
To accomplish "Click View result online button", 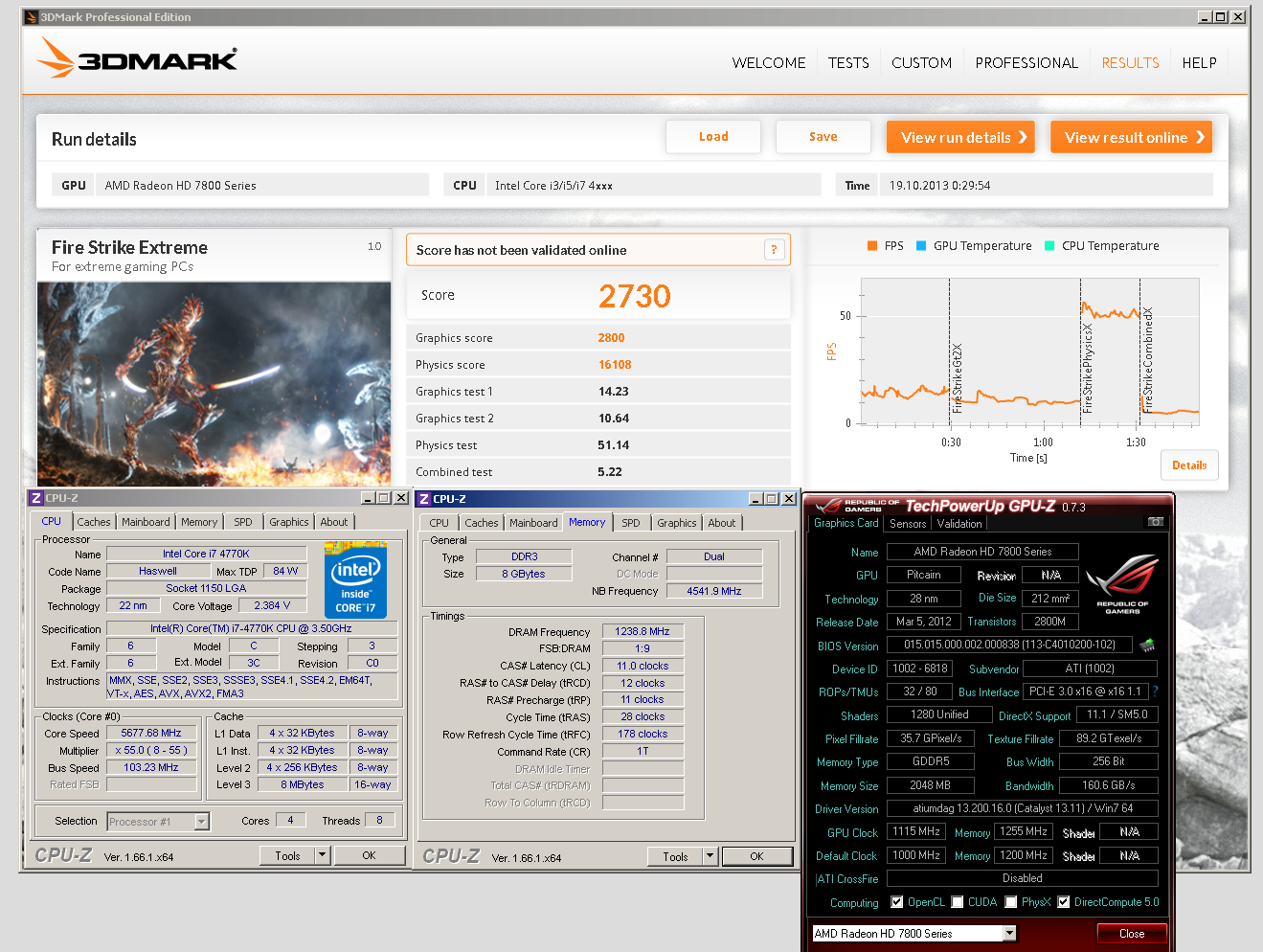I will pyautogui.click(x=1132, y=137).
